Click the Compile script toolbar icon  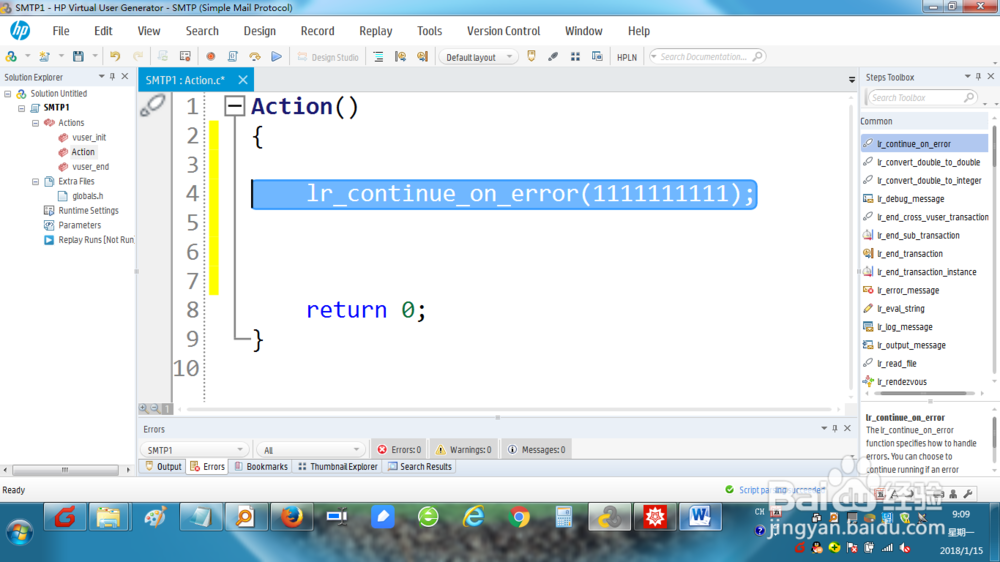coord(233,56)
